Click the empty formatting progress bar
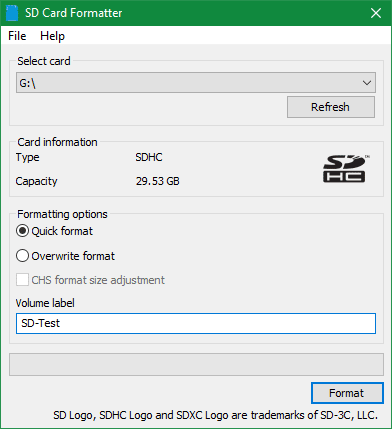This screenshot has height=429, width=392. (x=196, y=364)
